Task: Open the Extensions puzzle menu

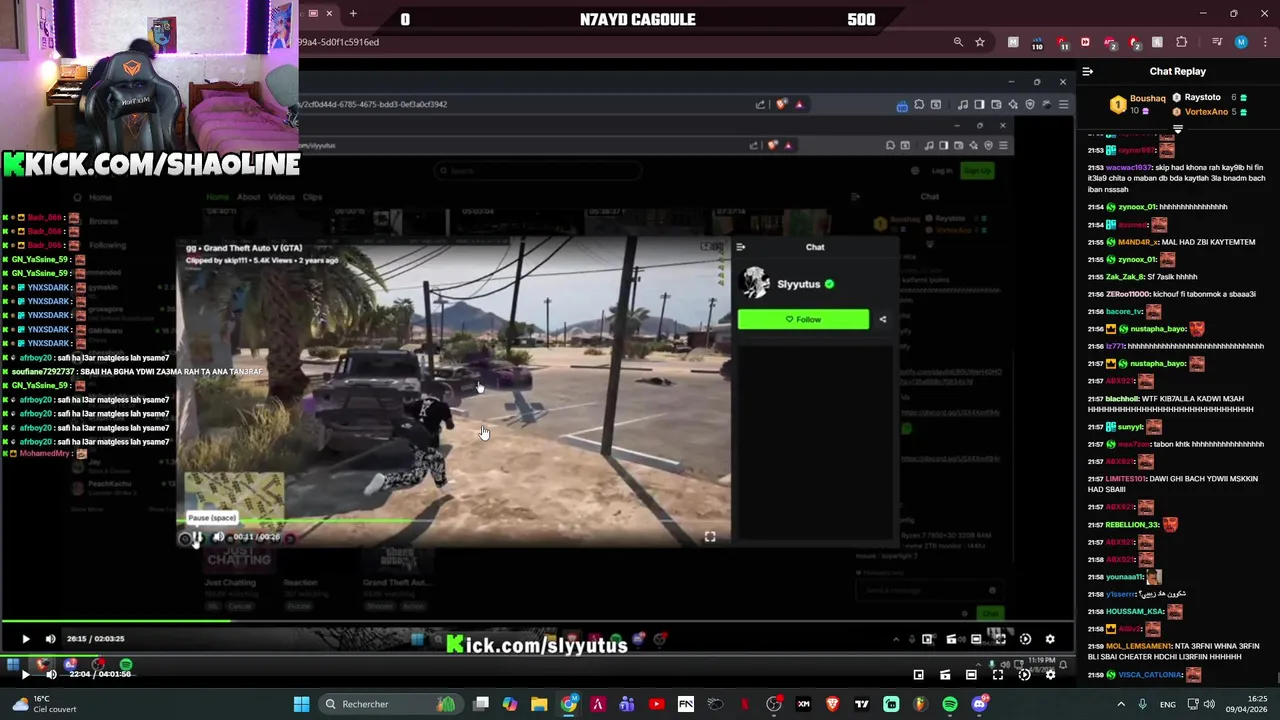Action: coord(1181,42)
